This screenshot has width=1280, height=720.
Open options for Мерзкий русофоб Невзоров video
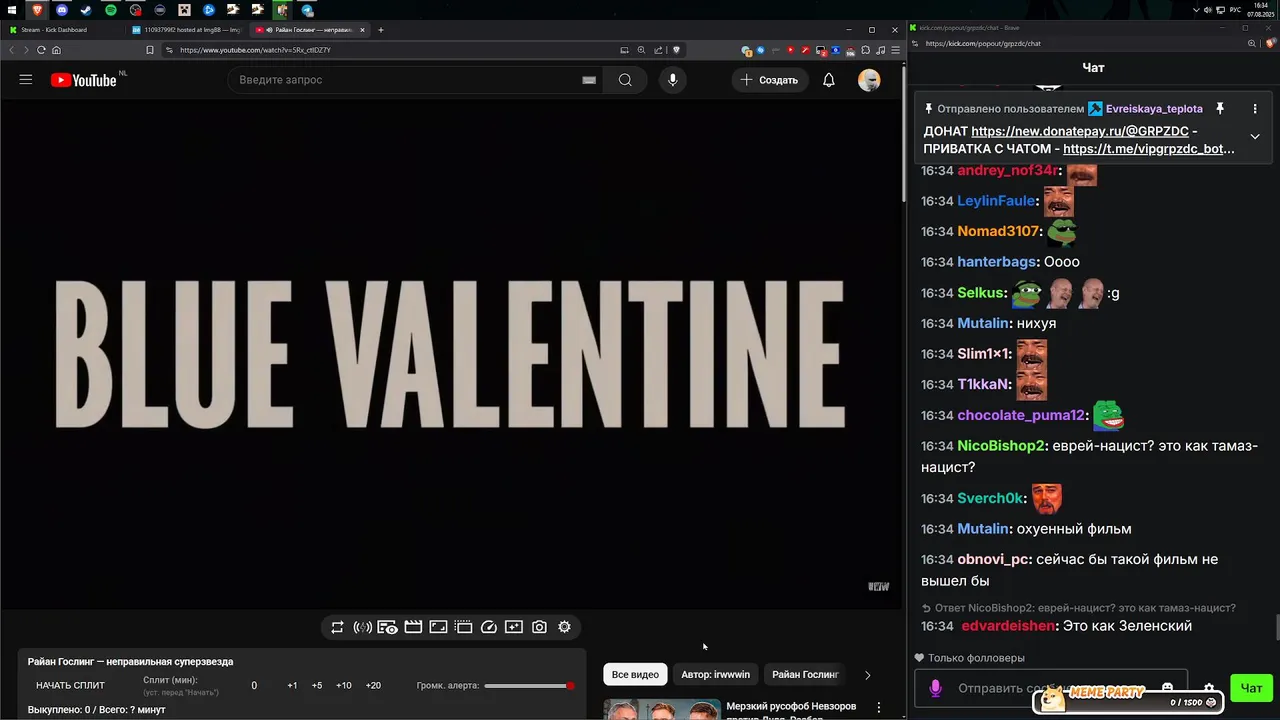[x=879, y=707]
